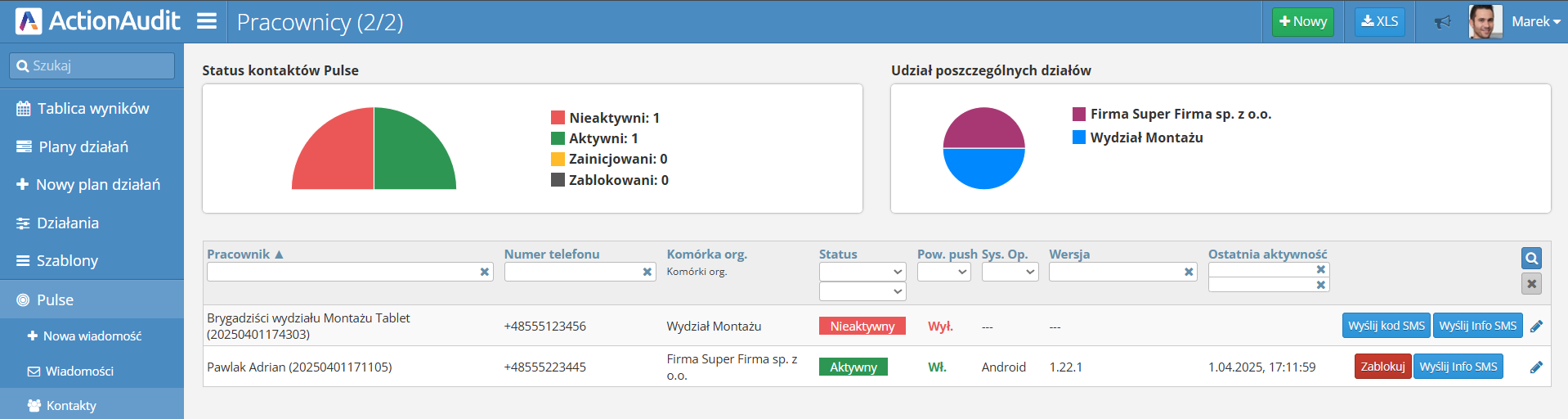The image size is (1568, 419).
Task: Clear the Pracownik filter field
Action: coord(485,272)
